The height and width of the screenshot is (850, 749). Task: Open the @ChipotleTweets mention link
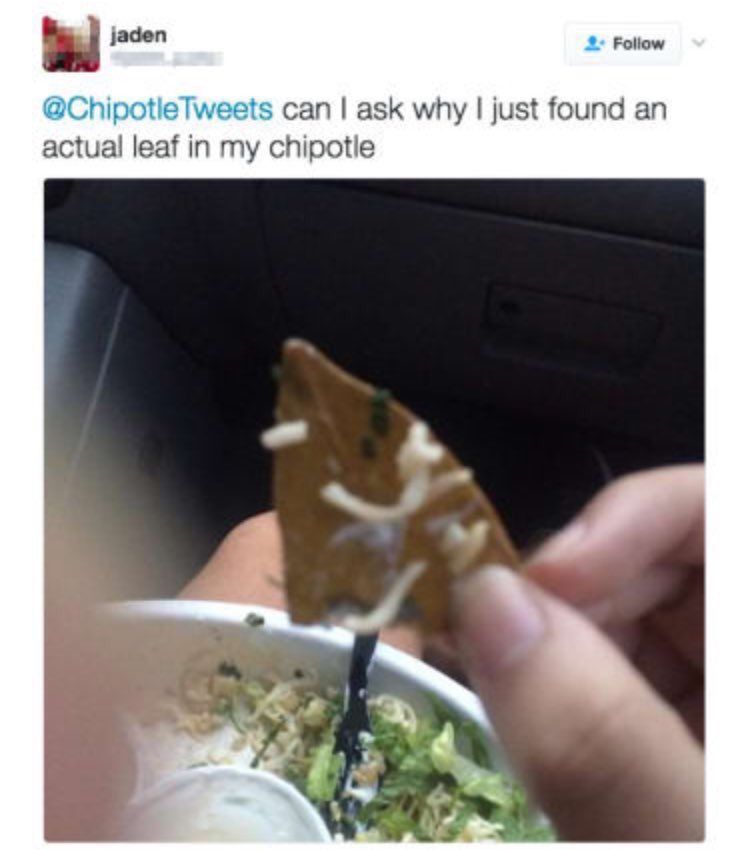pos(157,109)
